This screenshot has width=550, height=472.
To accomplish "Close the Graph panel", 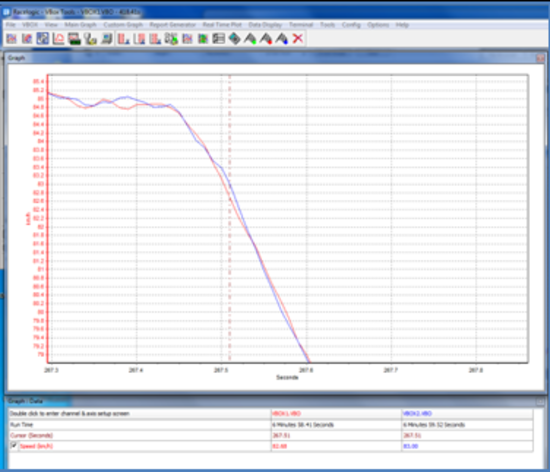I will [x=540, y=58].
